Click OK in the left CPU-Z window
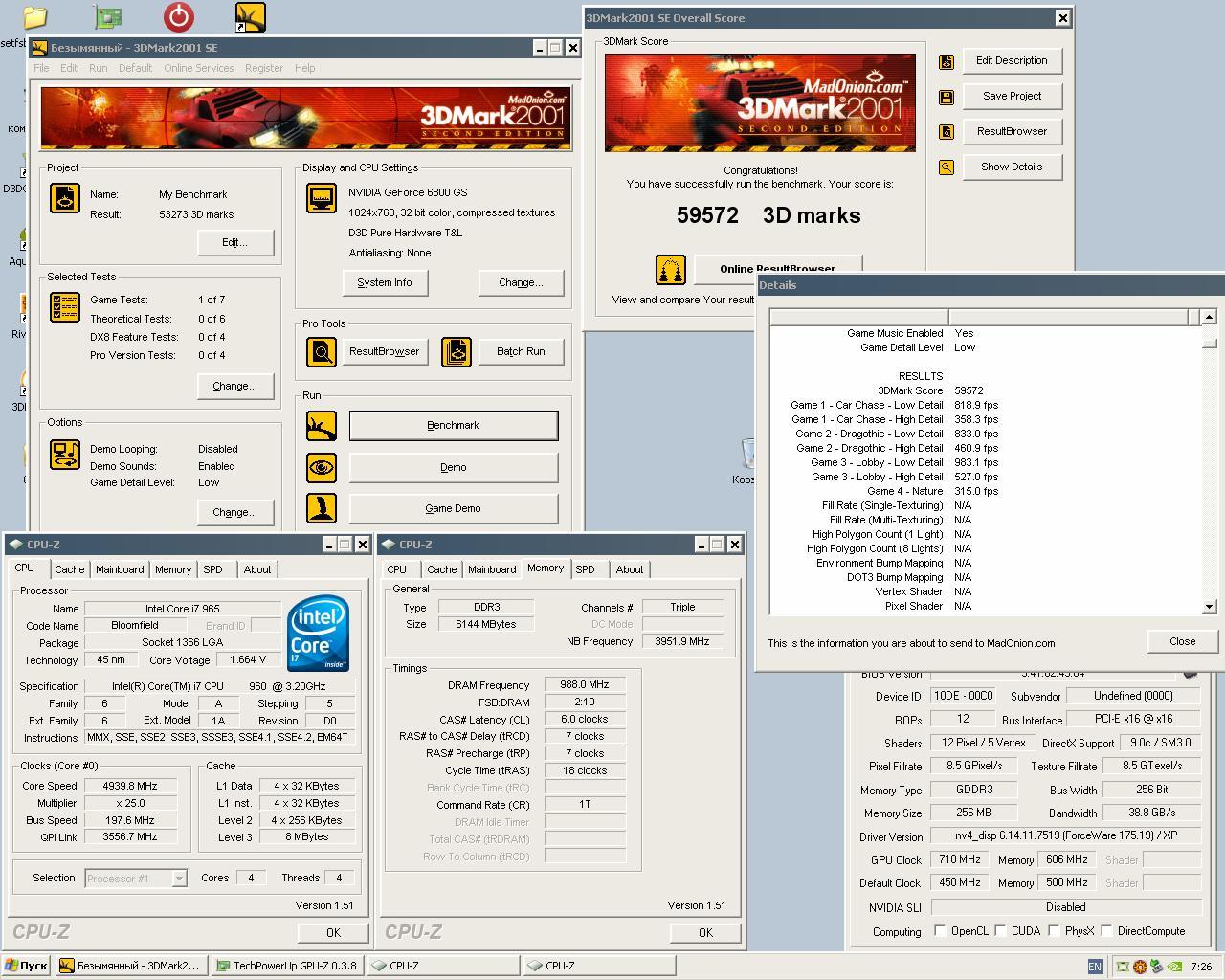 (x=332, y=932)
